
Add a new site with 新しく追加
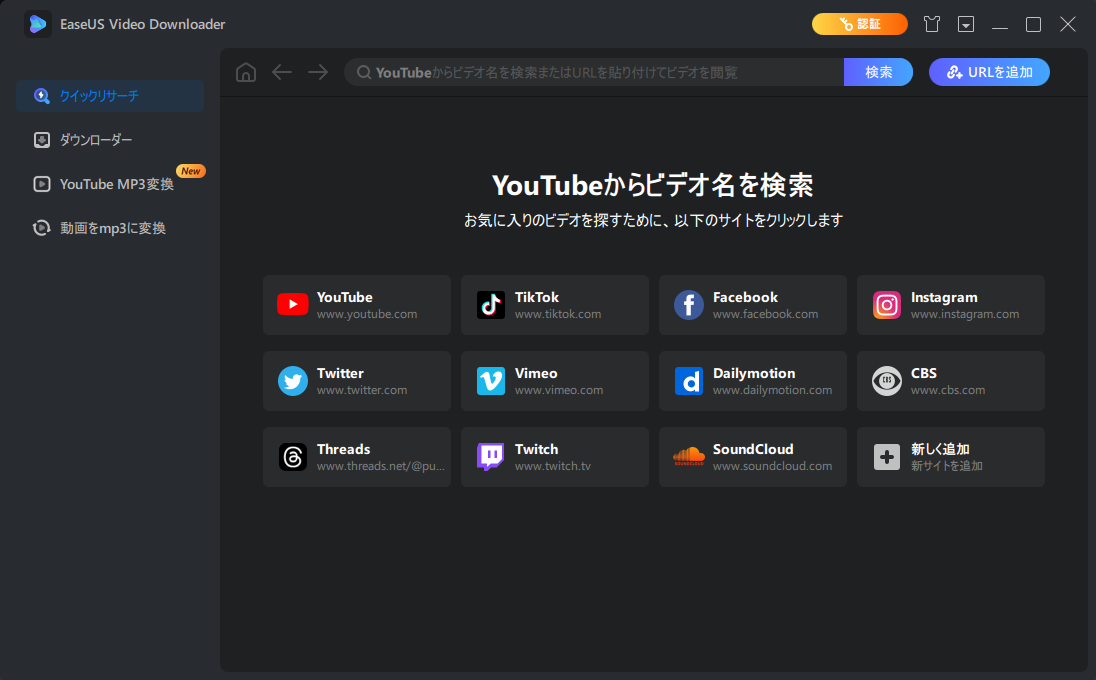[x=950, y=457]
